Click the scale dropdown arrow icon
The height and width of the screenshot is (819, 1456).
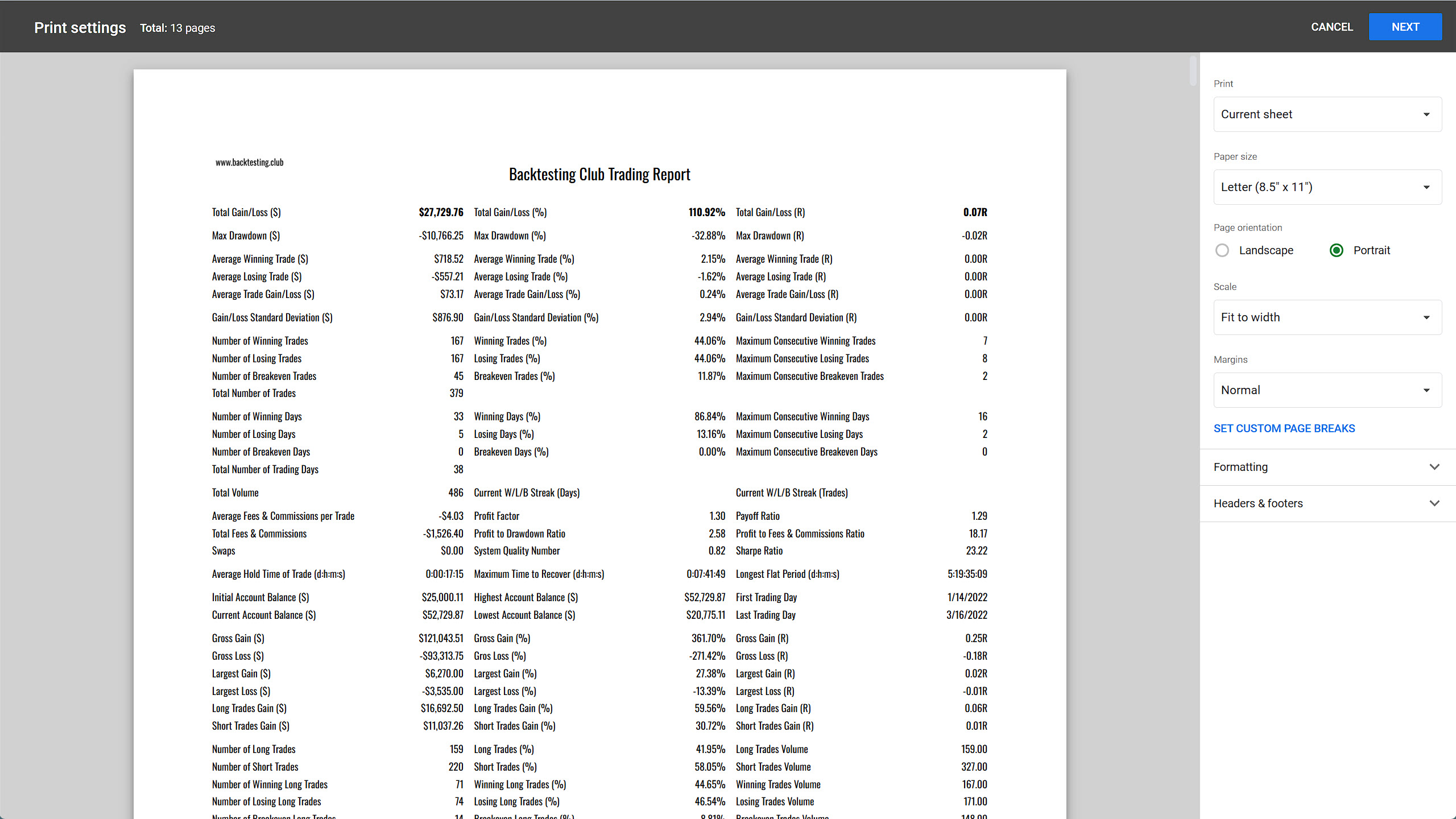tap(1426, 317)
